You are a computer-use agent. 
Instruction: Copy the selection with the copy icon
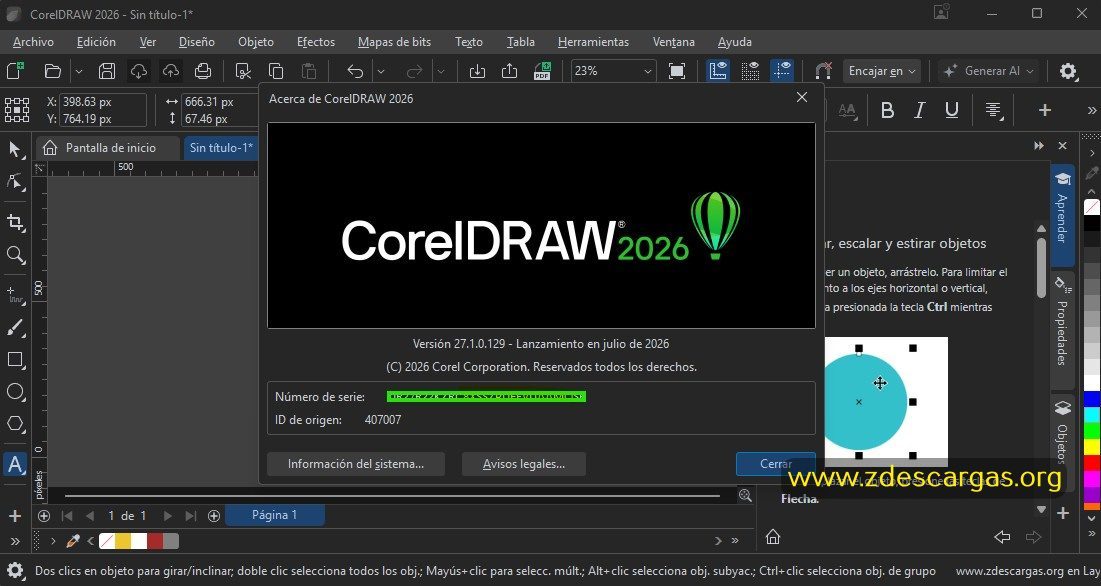click(276, 71)
